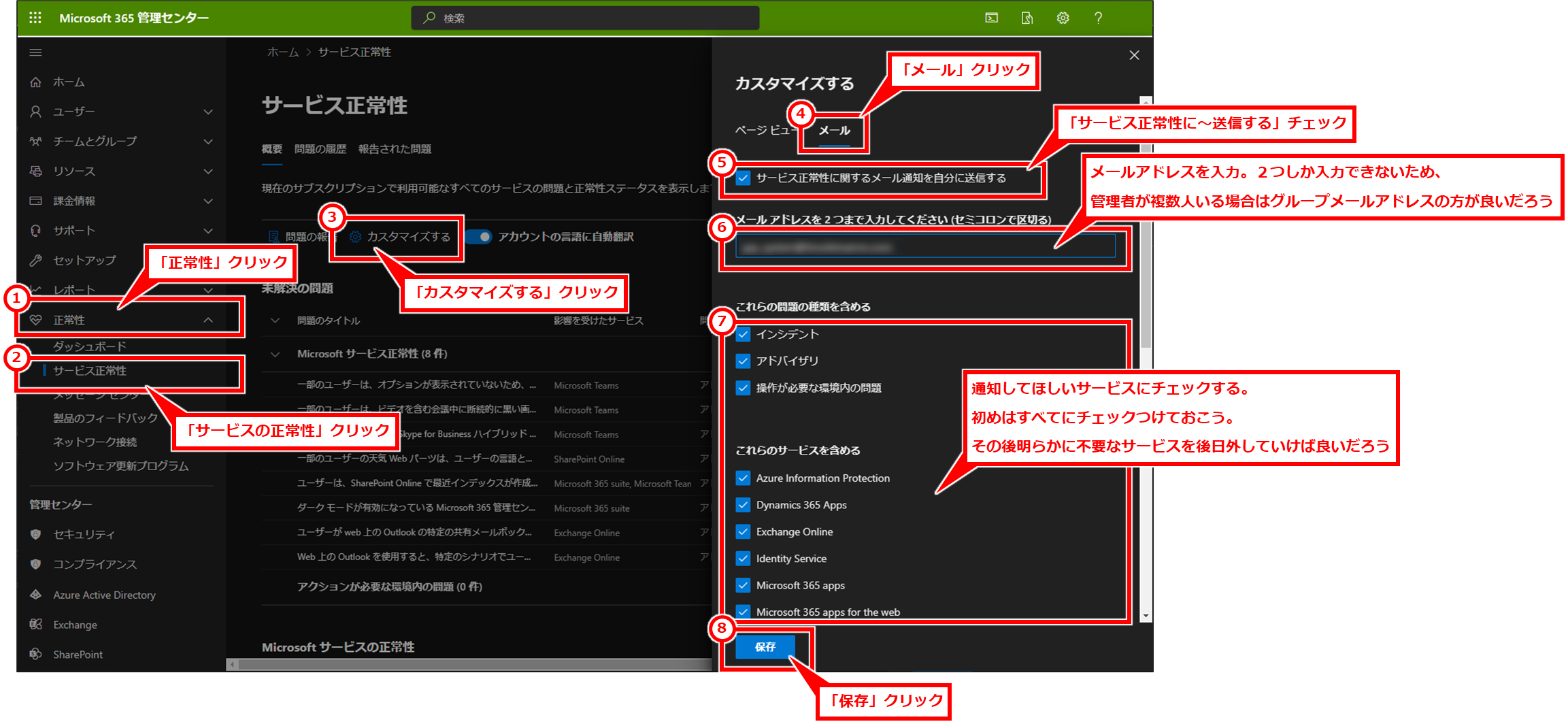The height and width of the screenshot is (724, 1568).
Task: Click the scroll-down arrow in the panel
Action: (1146, 615)
